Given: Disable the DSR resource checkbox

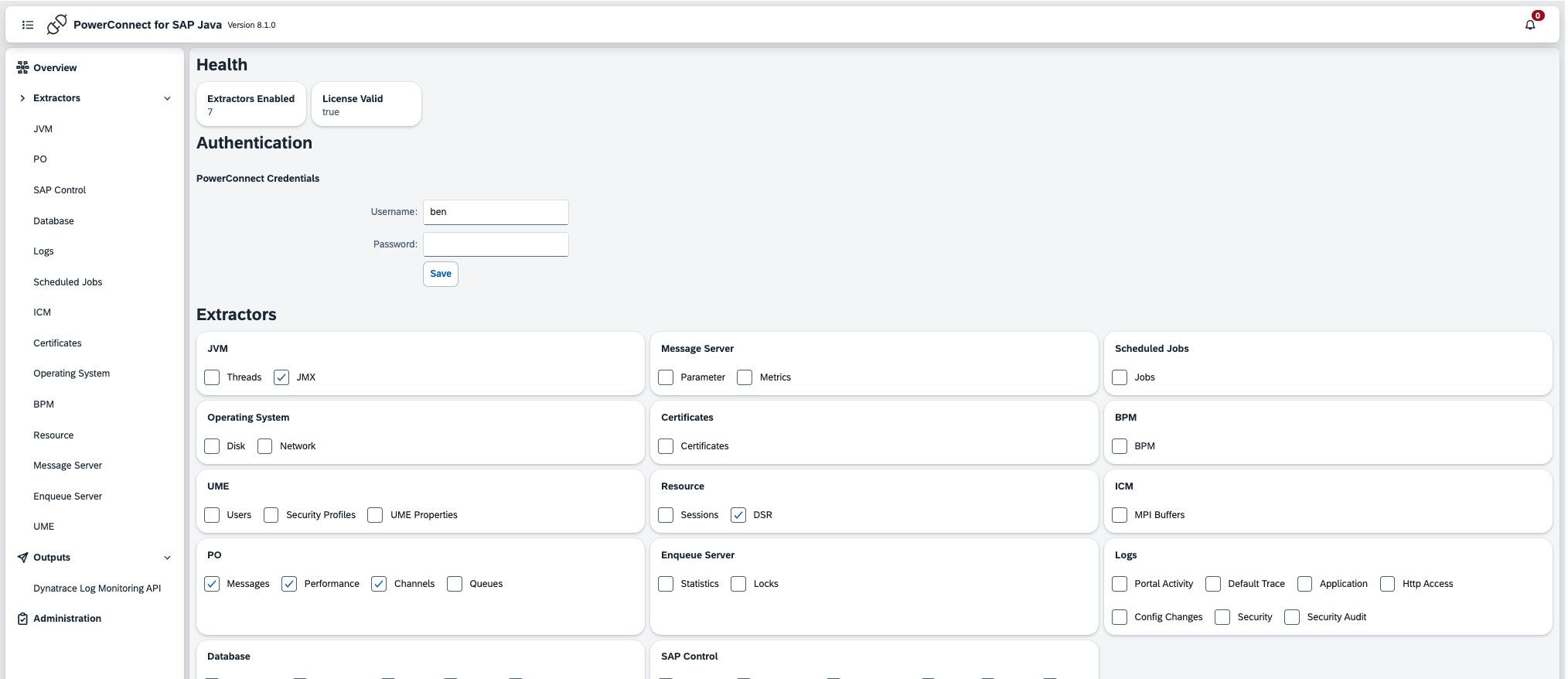Looking at the screenshot, I should [x=738, y=515].
